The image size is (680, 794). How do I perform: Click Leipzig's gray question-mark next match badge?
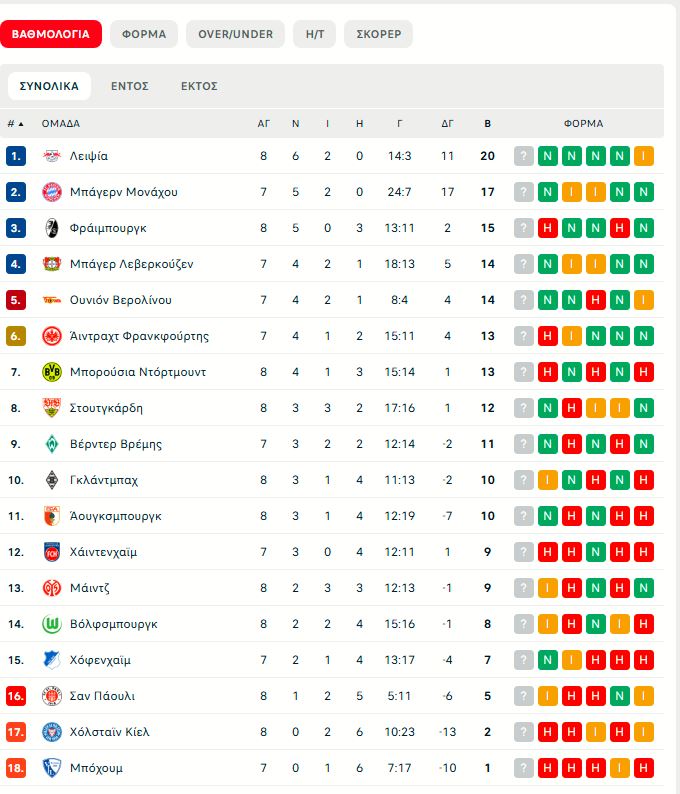(524, 156)
